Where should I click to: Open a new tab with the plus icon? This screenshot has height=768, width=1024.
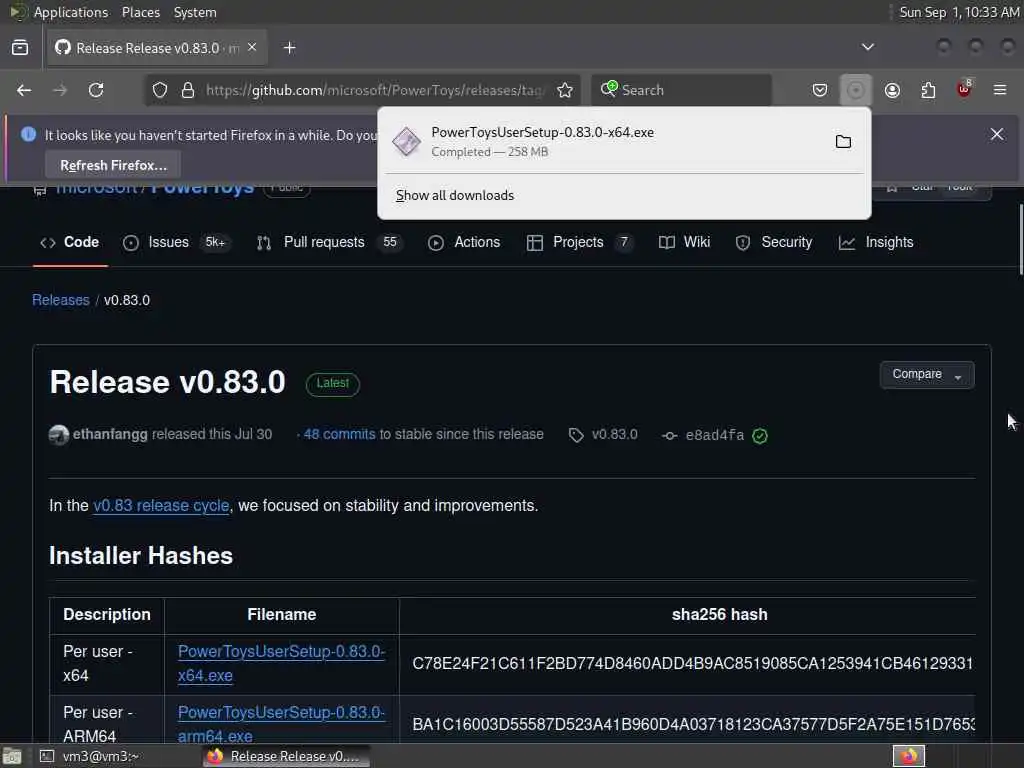coord(290,48)
